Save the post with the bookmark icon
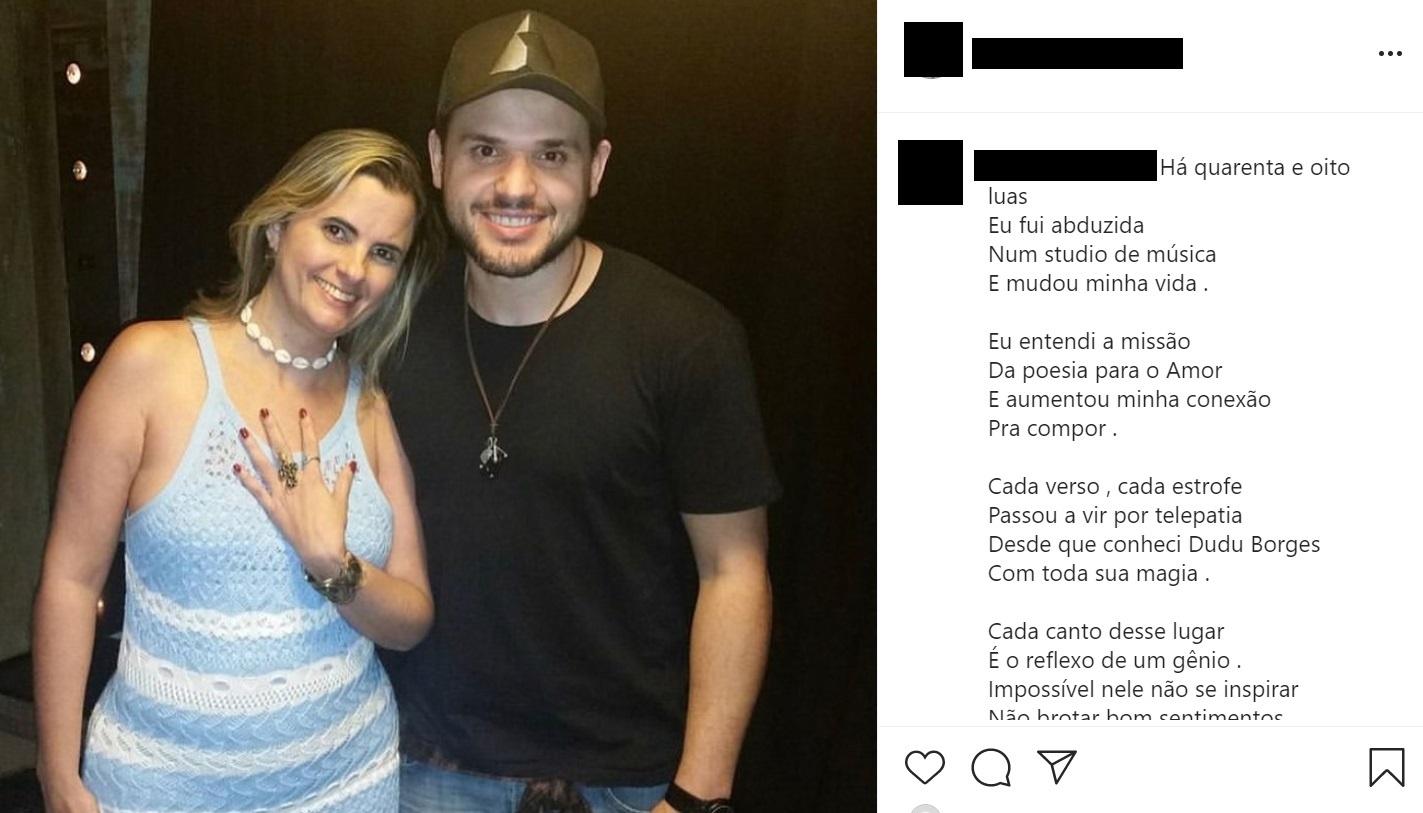The width and height of the screenshot is (1423, 813). tap(1386, 767)
